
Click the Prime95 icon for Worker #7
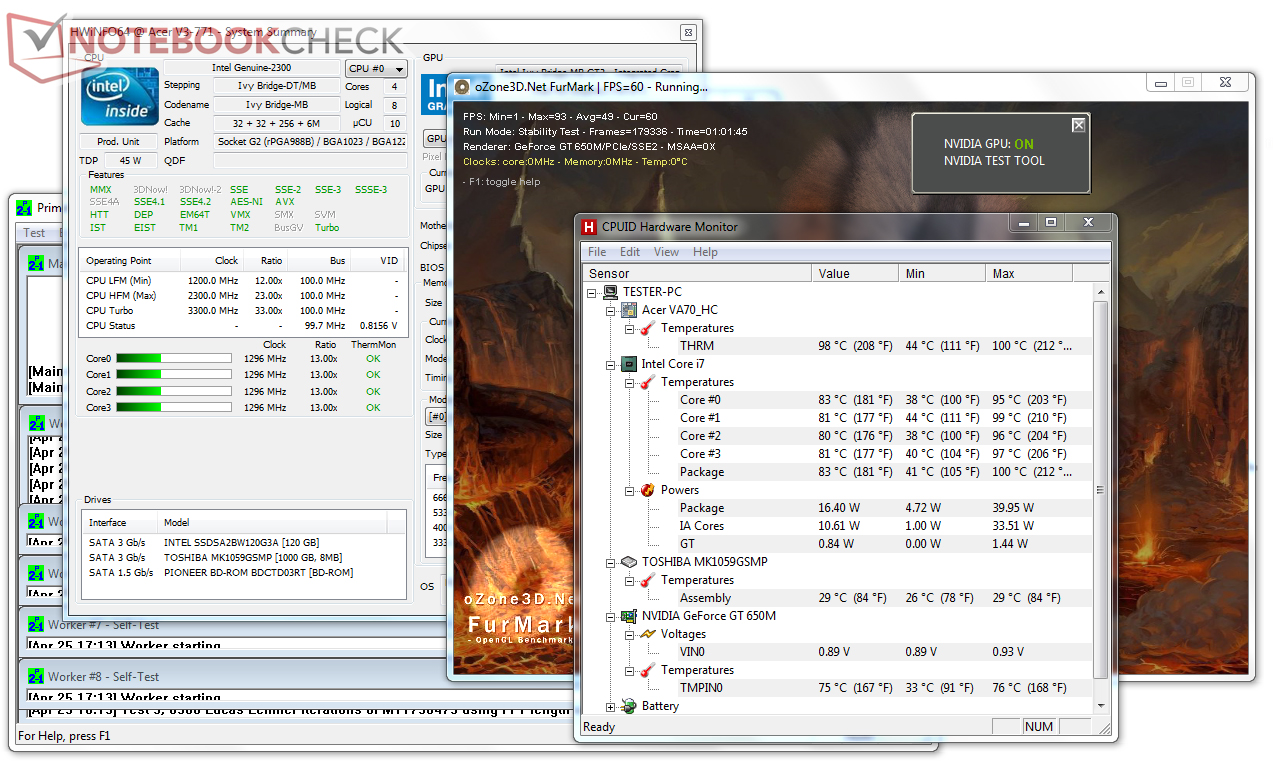tap(35, 625)
